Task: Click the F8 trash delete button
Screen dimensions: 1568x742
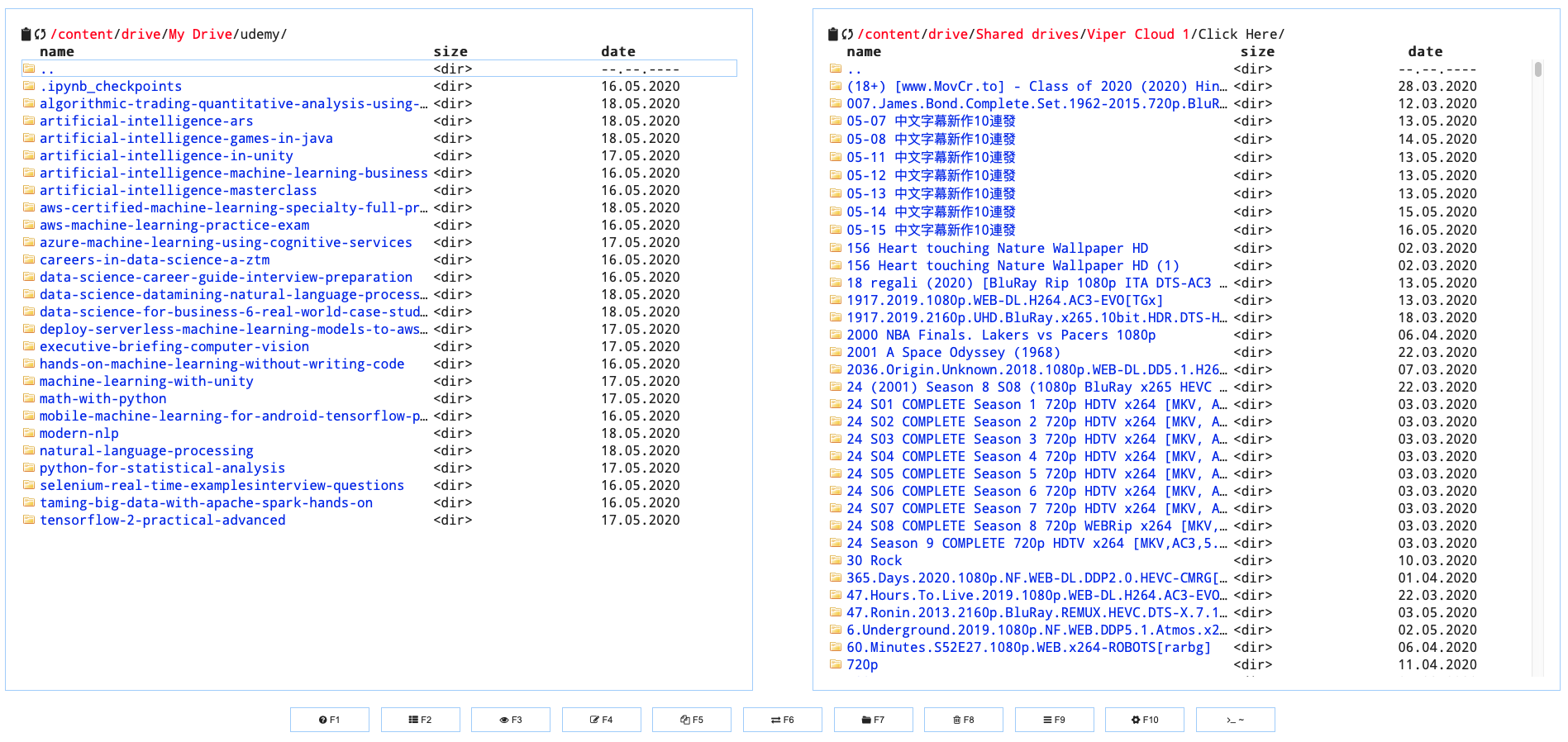Action: [963, 720]
